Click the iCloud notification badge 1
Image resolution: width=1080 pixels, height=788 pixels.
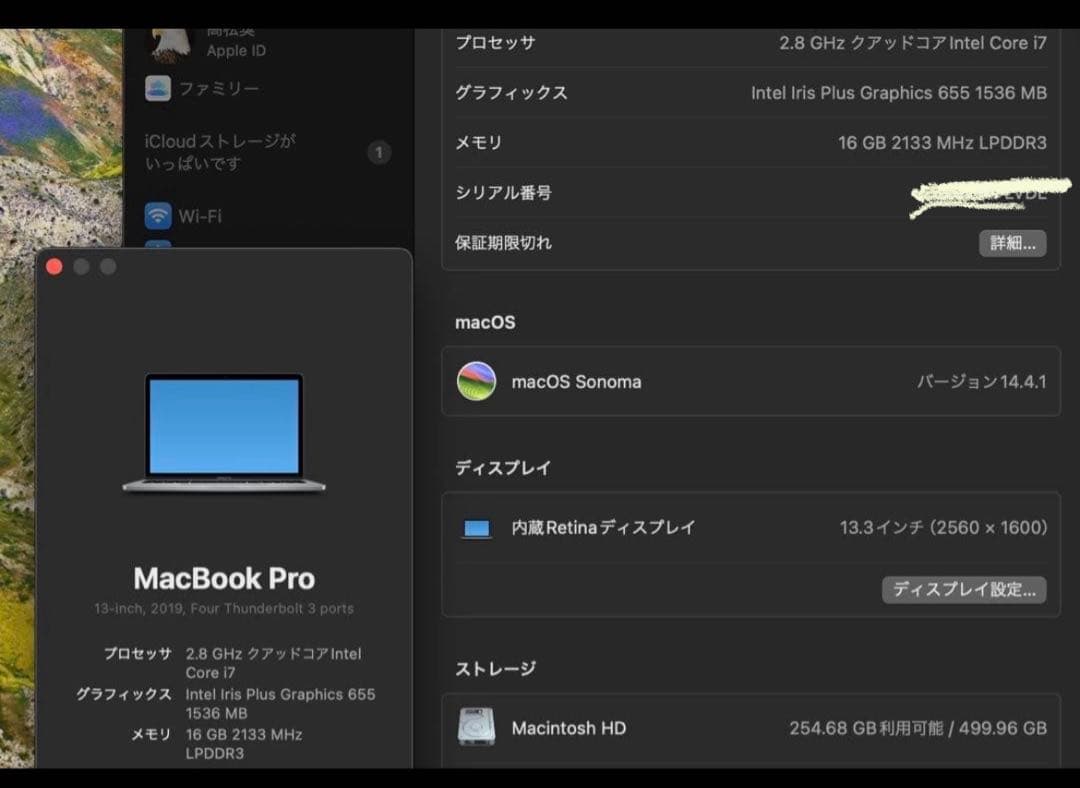[x=379, y=152]
